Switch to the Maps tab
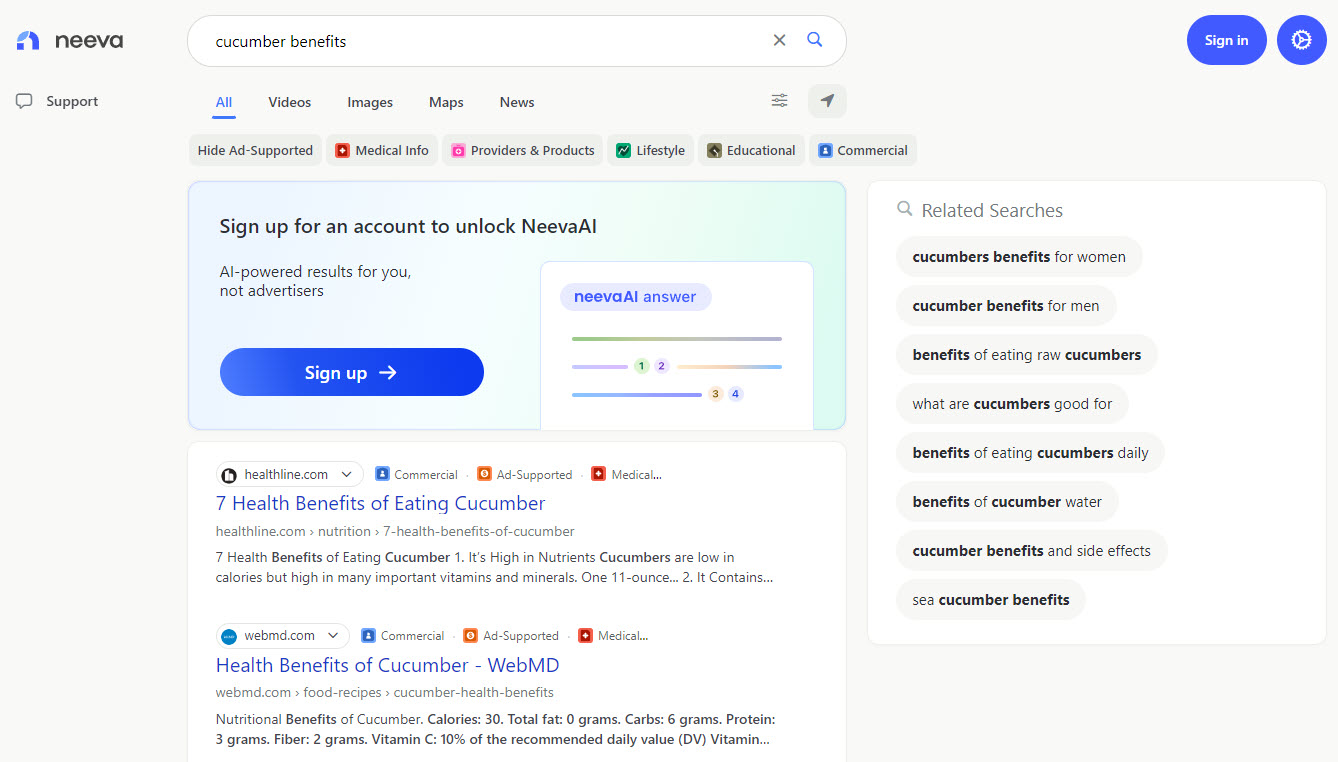The height and width of the screenshot is (762, 1338). pos(446,102)
